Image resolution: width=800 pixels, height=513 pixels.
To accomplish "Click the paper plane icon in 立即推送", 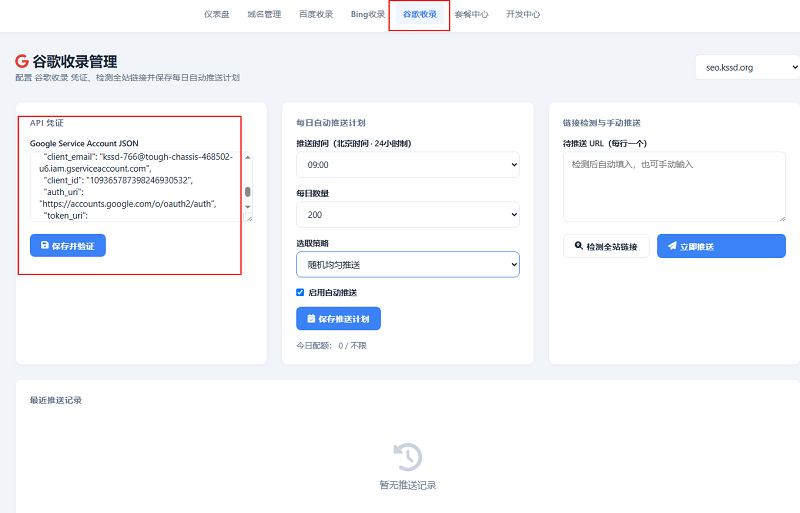I will [672, 246].
